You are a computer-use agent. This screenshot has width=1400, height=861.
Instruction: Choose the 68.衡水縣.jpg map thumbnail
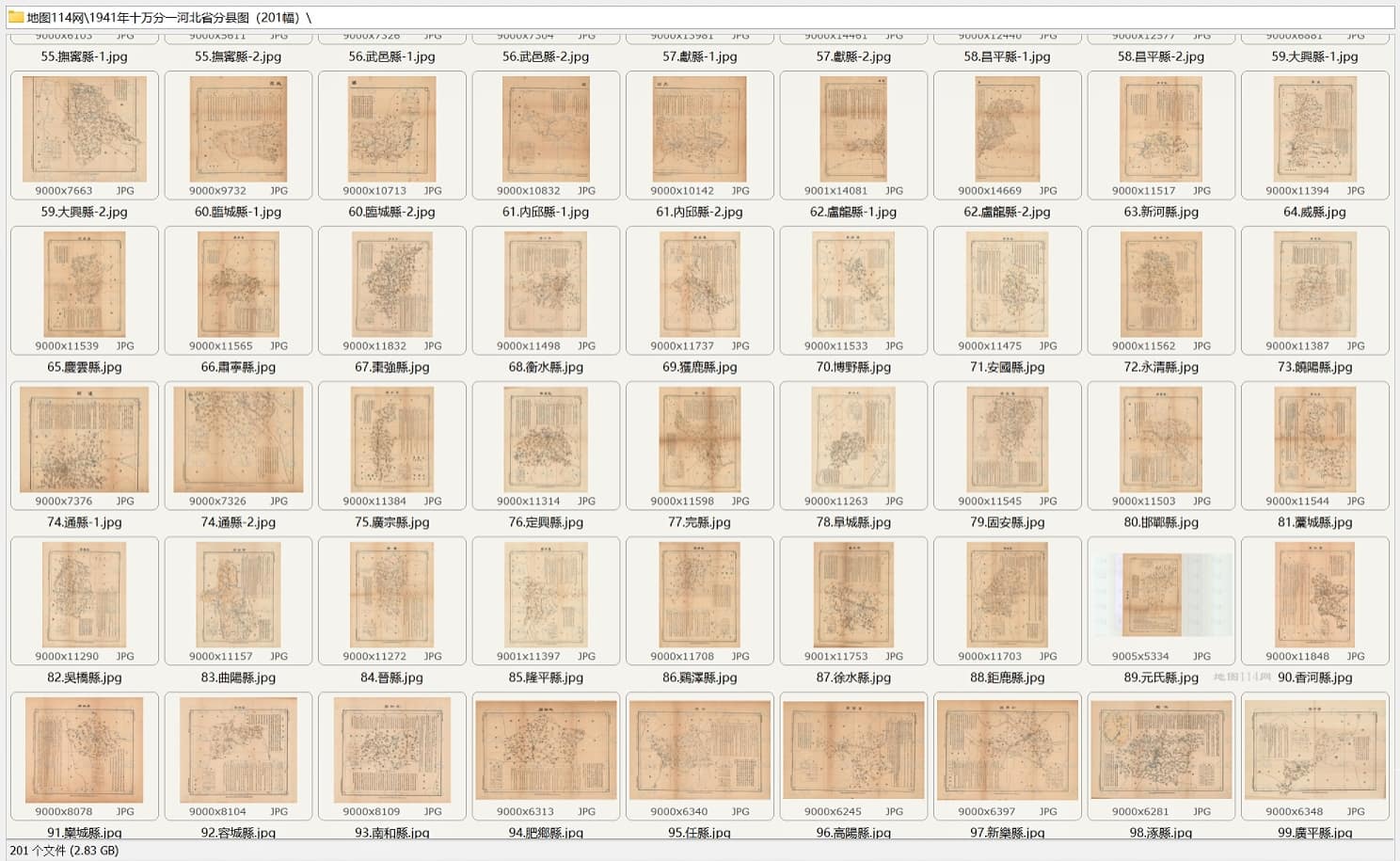tap(546, 285)
